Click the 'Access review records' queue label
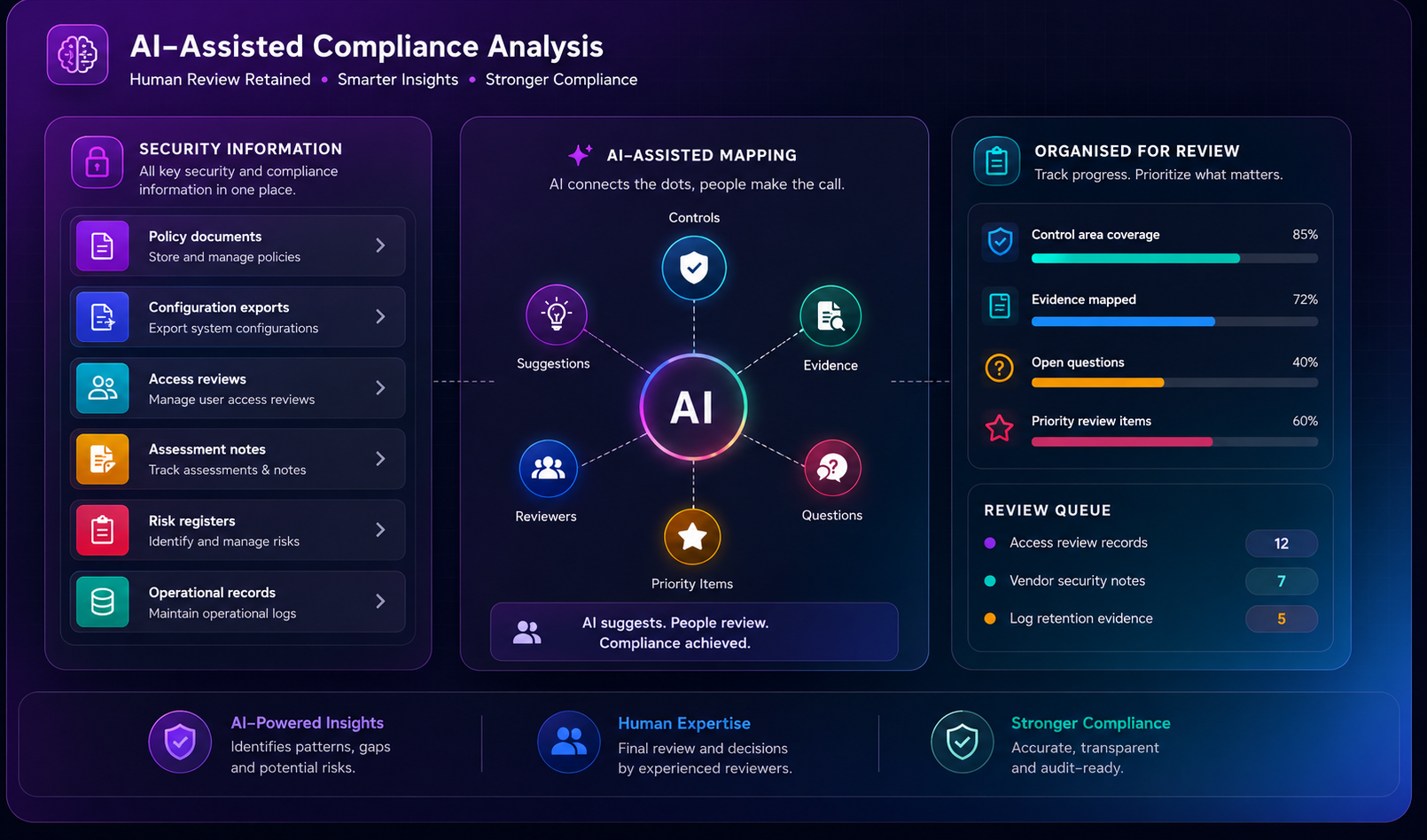 pyautogui.click(x=1079, y=542)
